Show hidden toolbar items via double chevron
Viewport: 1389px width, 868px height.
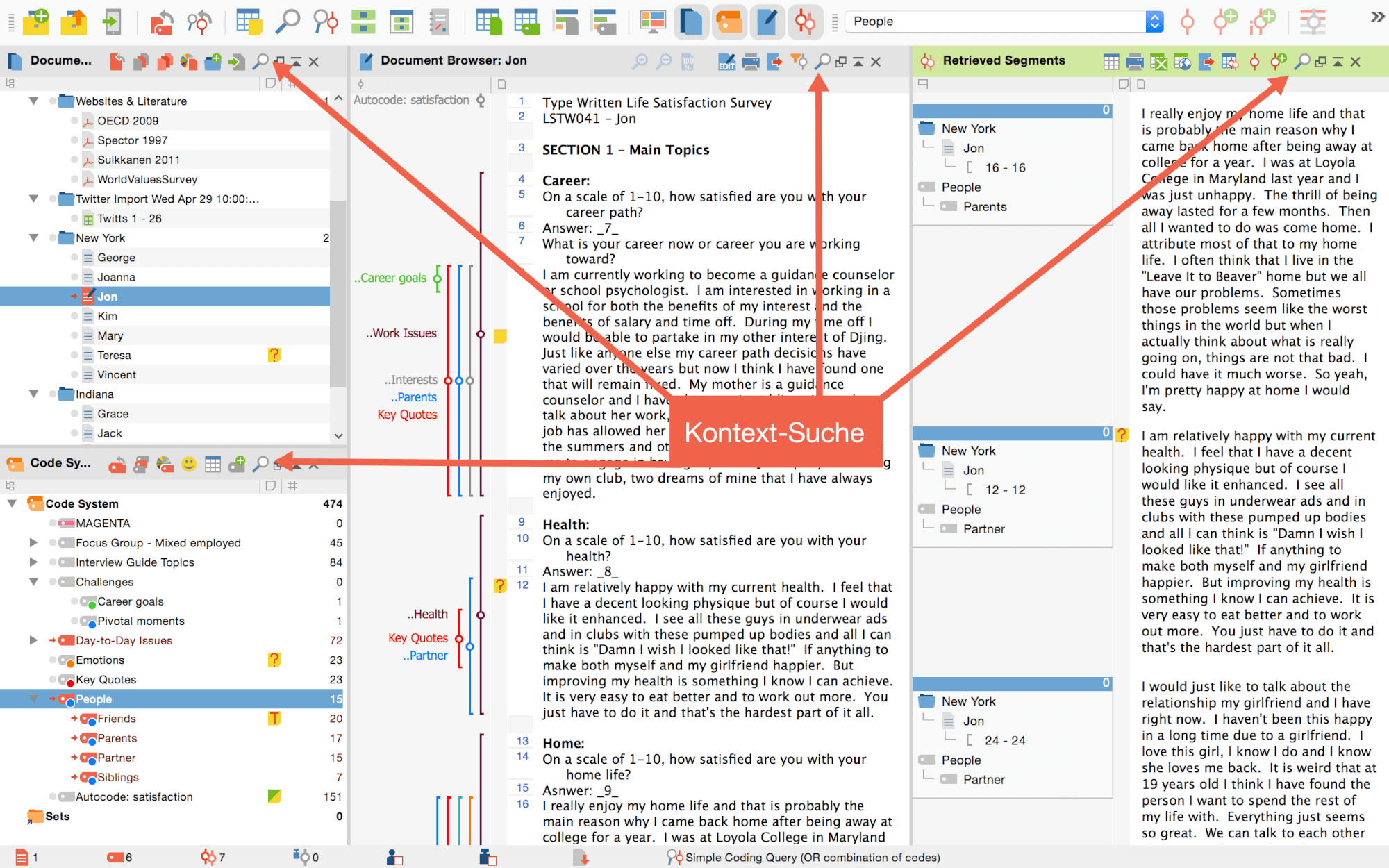click(1377, 17)
